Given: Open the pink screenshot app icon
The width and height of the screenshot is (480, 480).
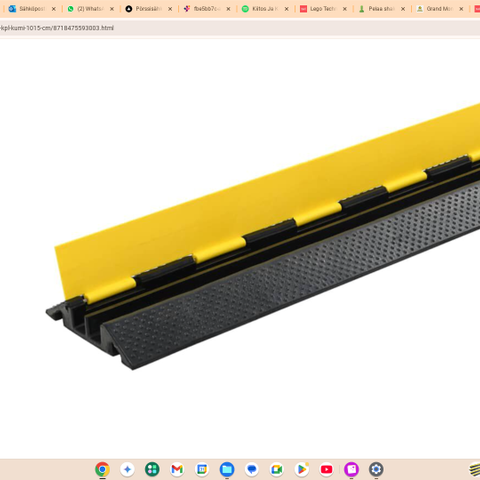Looking at the screenshot, I should coord(351,469).
